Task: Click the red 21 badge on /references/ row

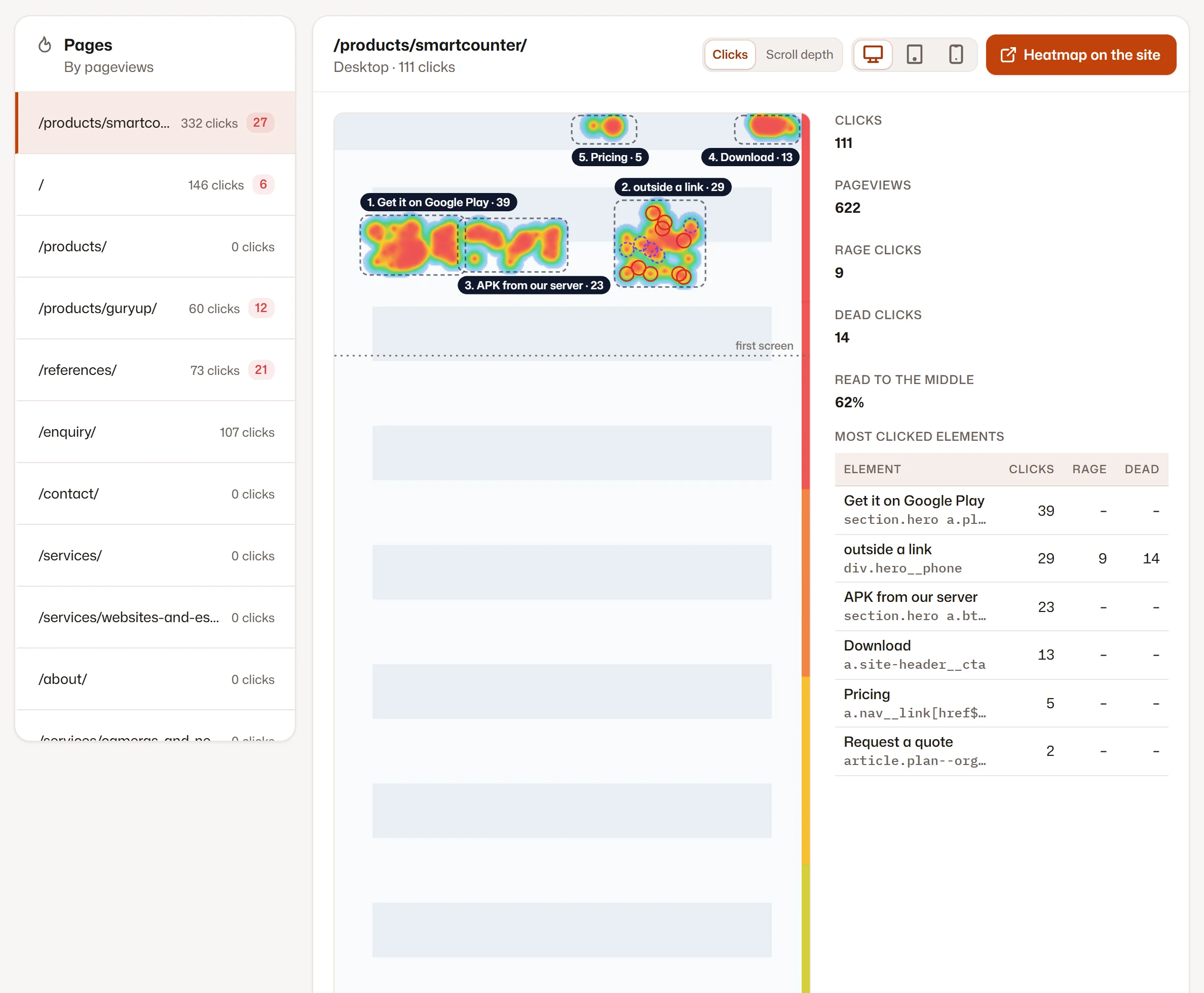Action: pyautogui.click(x=261, y=369)
